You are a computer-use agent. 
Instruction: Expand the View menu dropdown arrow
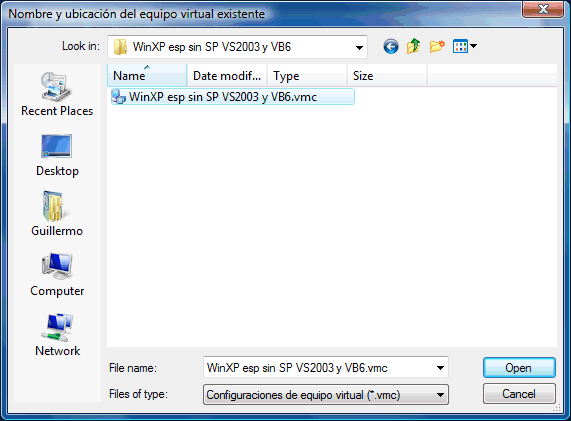473,46
